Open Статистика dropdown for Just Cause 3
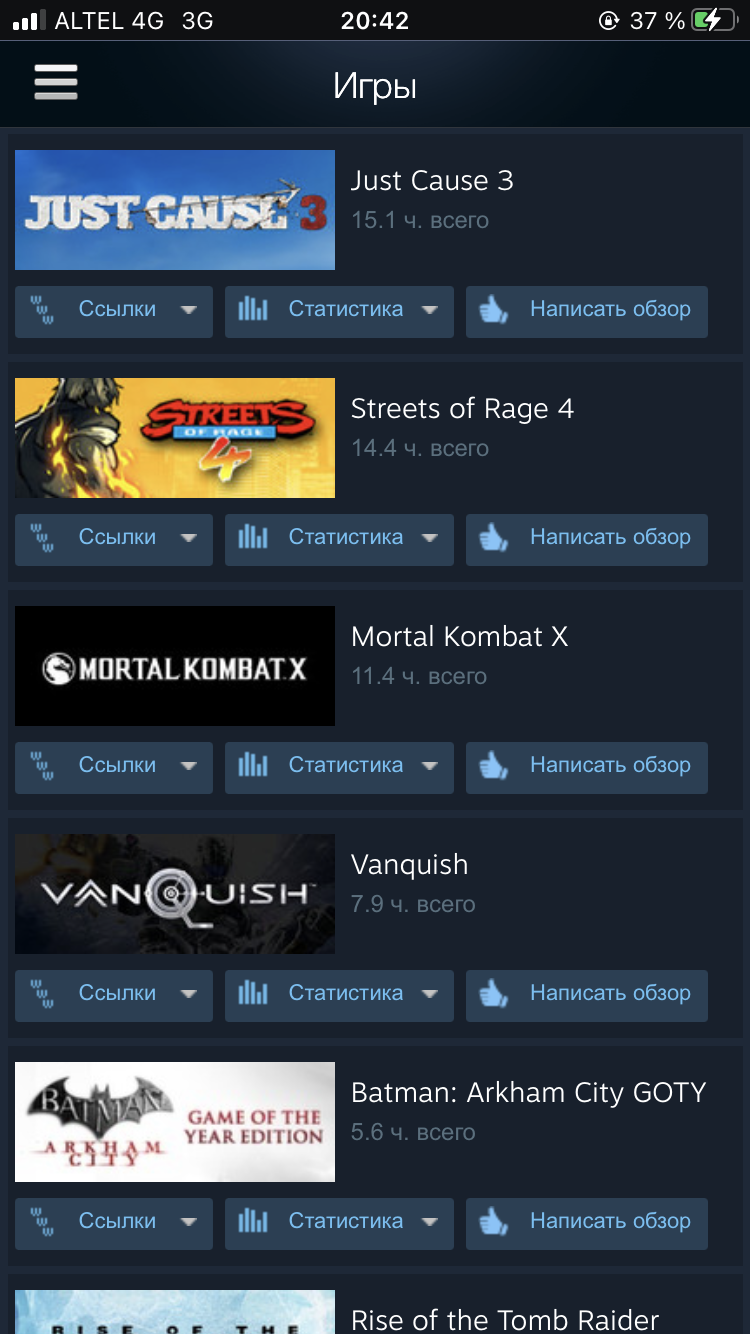Image resolution: width=750 pixels, height=1334 pixels. [339, 311]
